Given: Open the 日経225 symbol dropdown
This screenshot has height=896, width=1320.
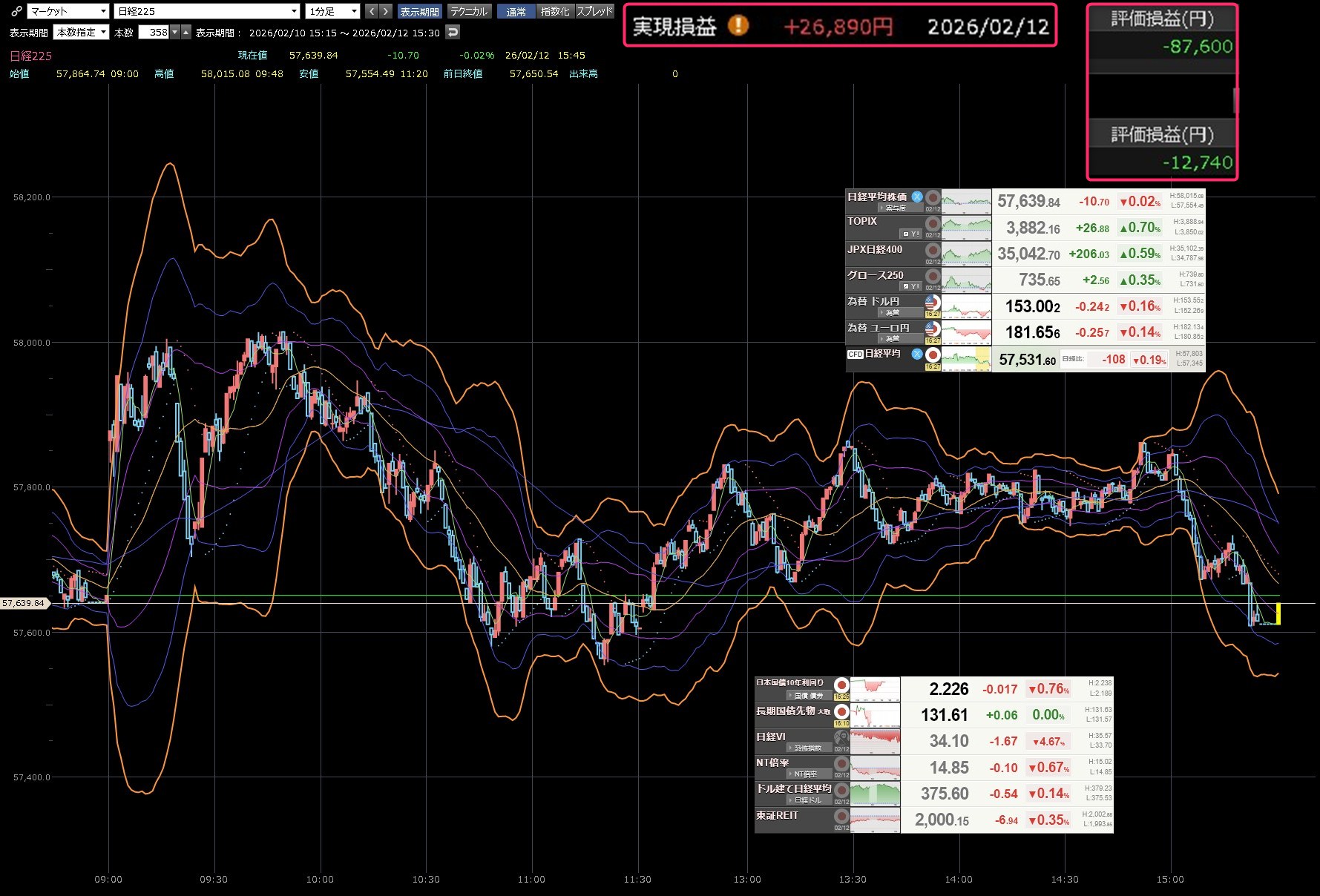Looking at the screenshot, I should [207, 11].
